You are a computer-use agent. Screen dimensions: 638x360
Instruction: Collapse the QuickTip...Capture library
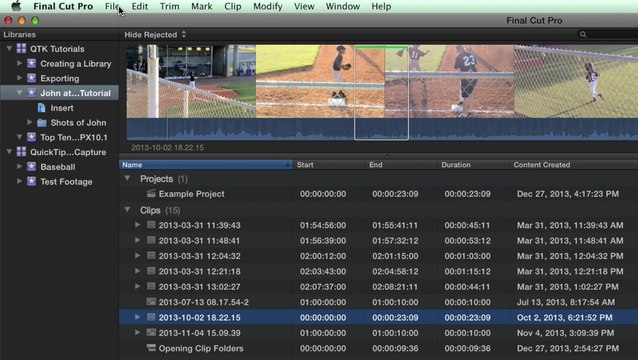9,152
